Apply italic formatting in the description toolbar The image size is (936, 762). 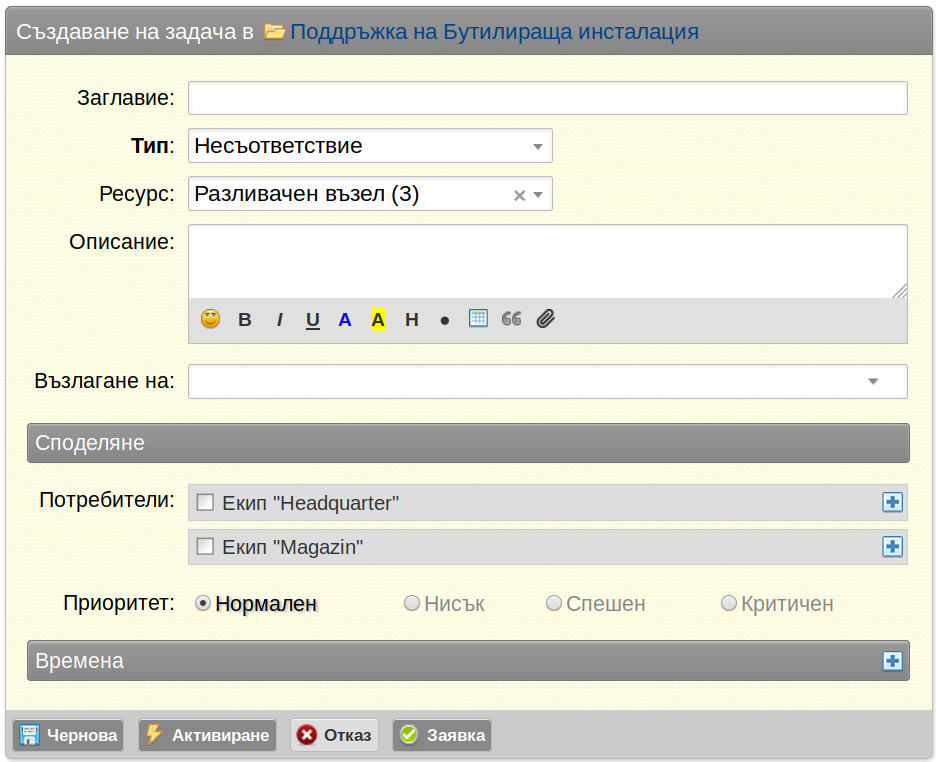[279, 320]
